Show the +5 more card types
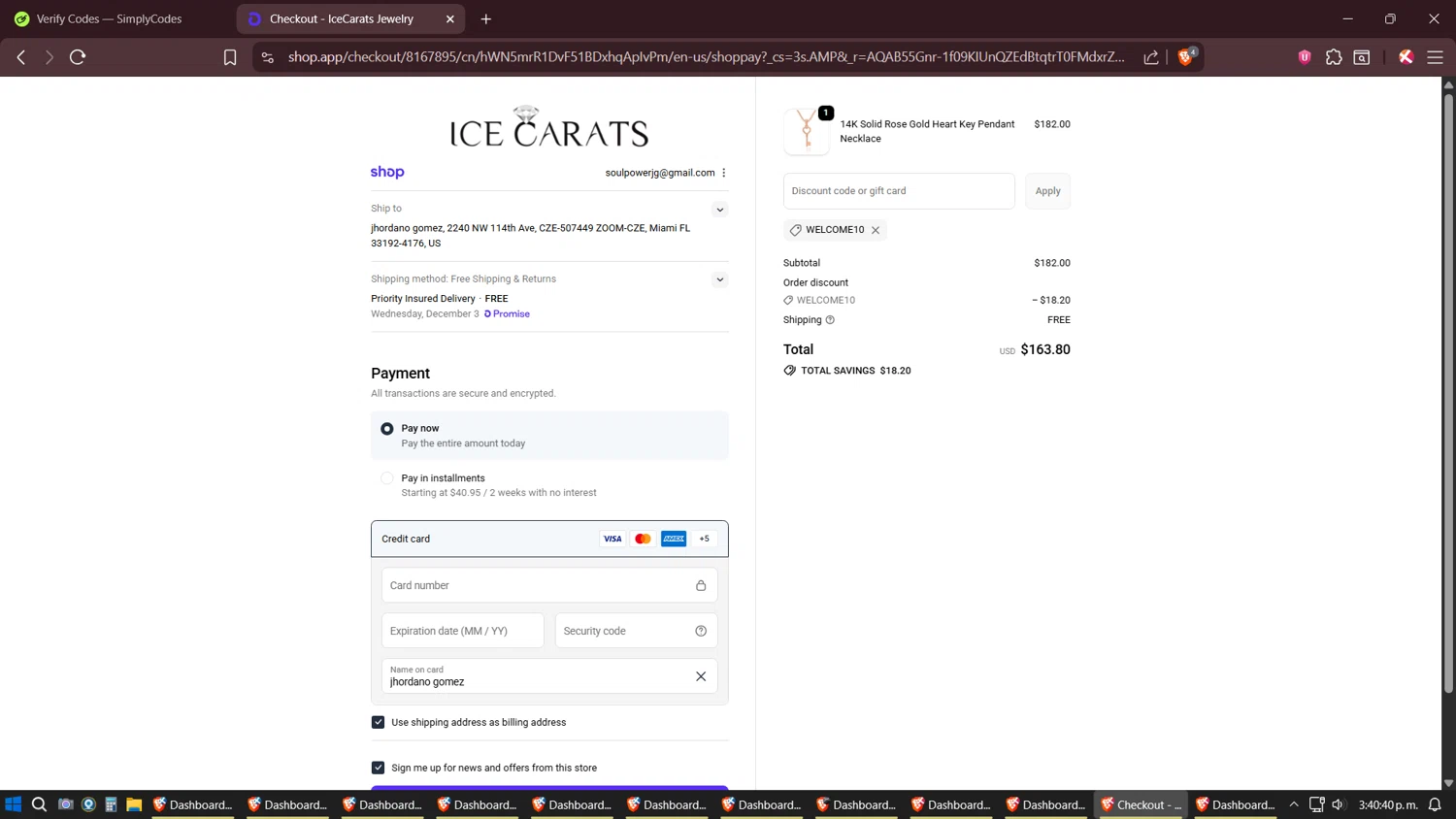Viewport: 1456px width, 819px height. (705, 539)
